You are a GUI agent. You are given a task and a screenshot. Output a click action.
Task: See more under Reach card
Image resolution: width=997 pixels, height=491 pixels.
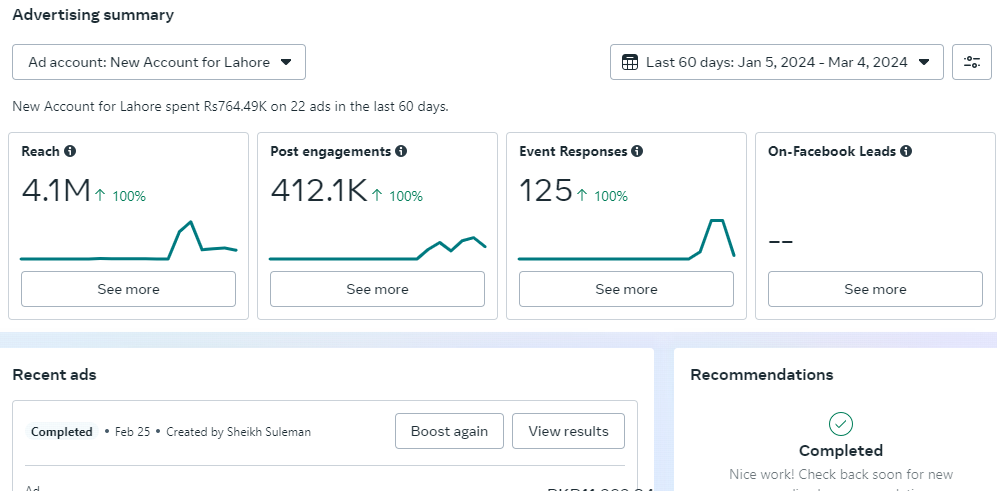(x=128, y=289)
